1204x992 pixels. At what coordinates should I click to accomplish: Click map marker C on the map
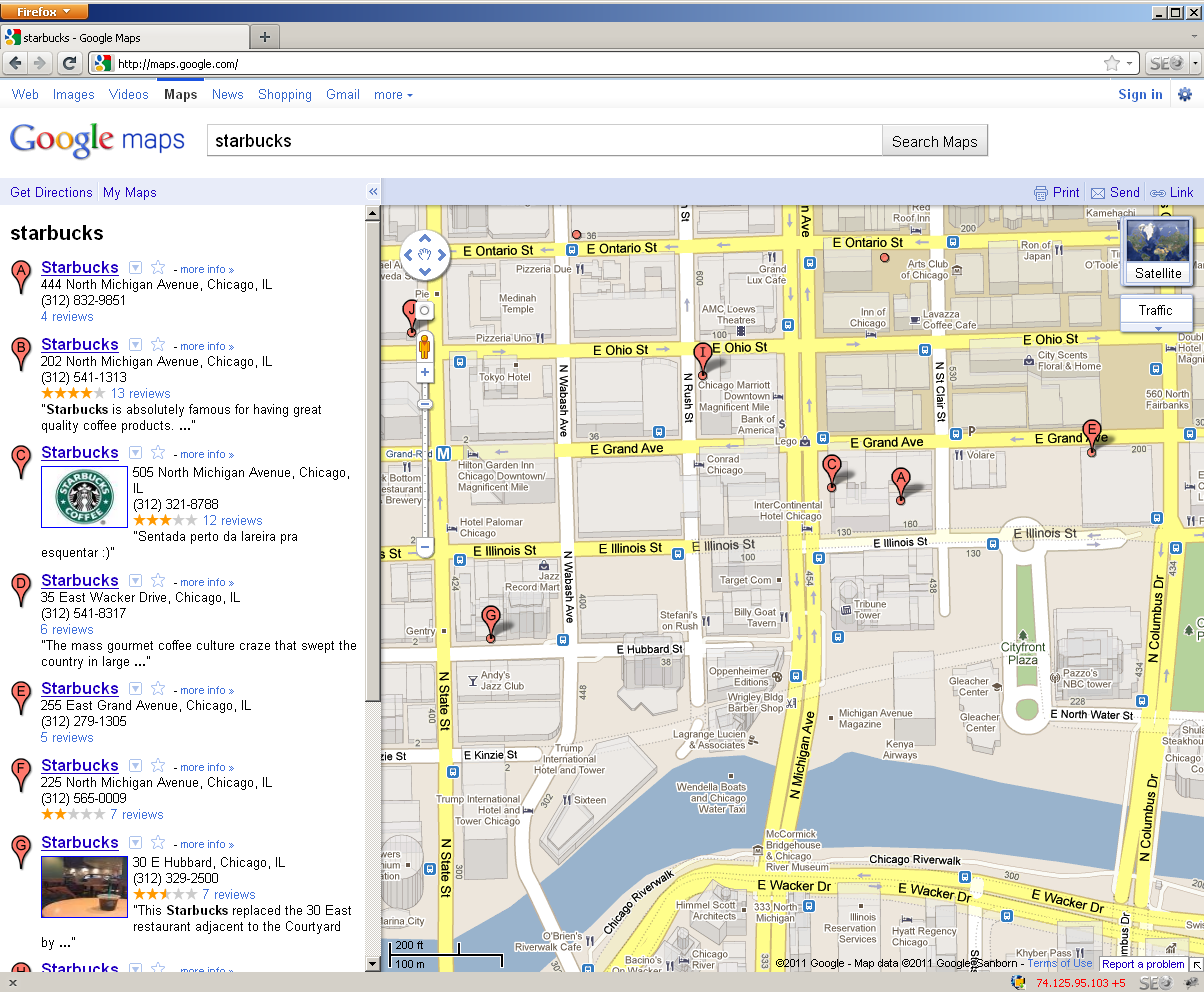(831, 472)
